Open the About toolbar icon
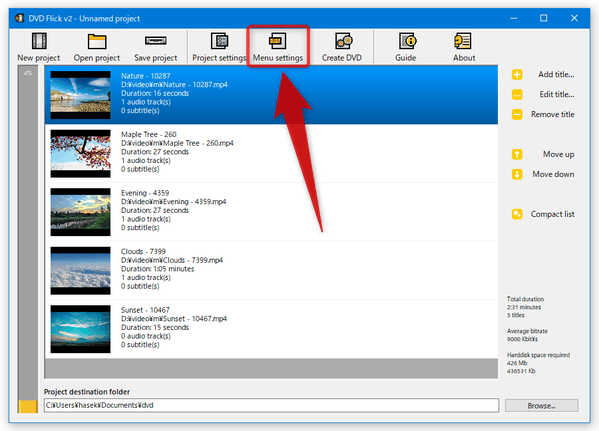This screenshot has height=431, width=599. pos(463,41)
